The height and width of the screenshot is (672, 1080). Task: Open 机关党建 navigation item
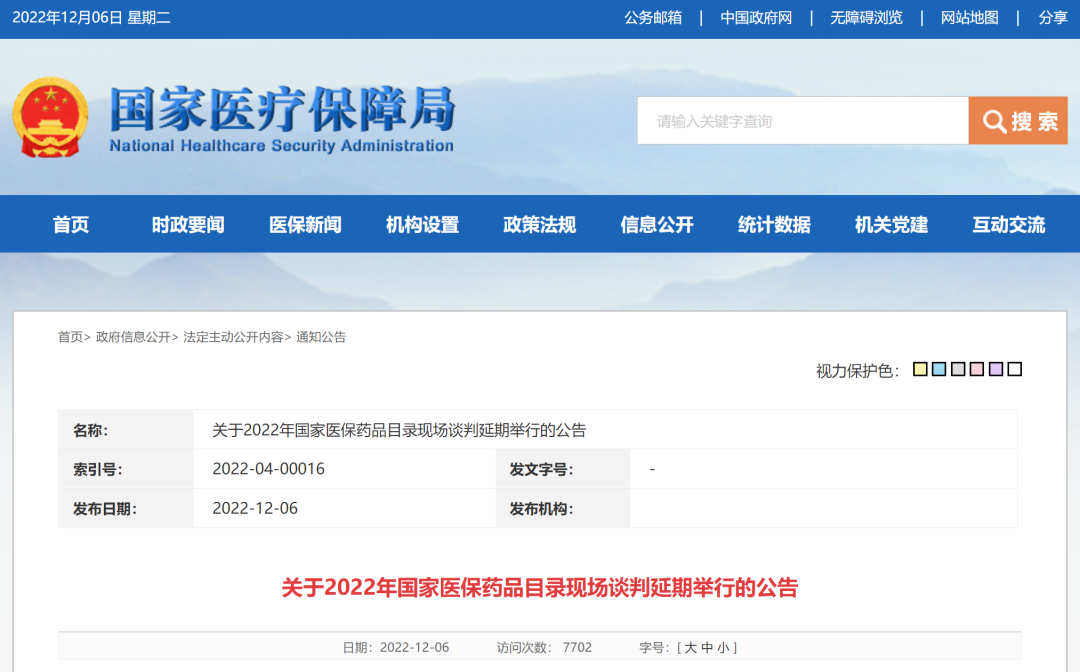click(x=891, y=224)
